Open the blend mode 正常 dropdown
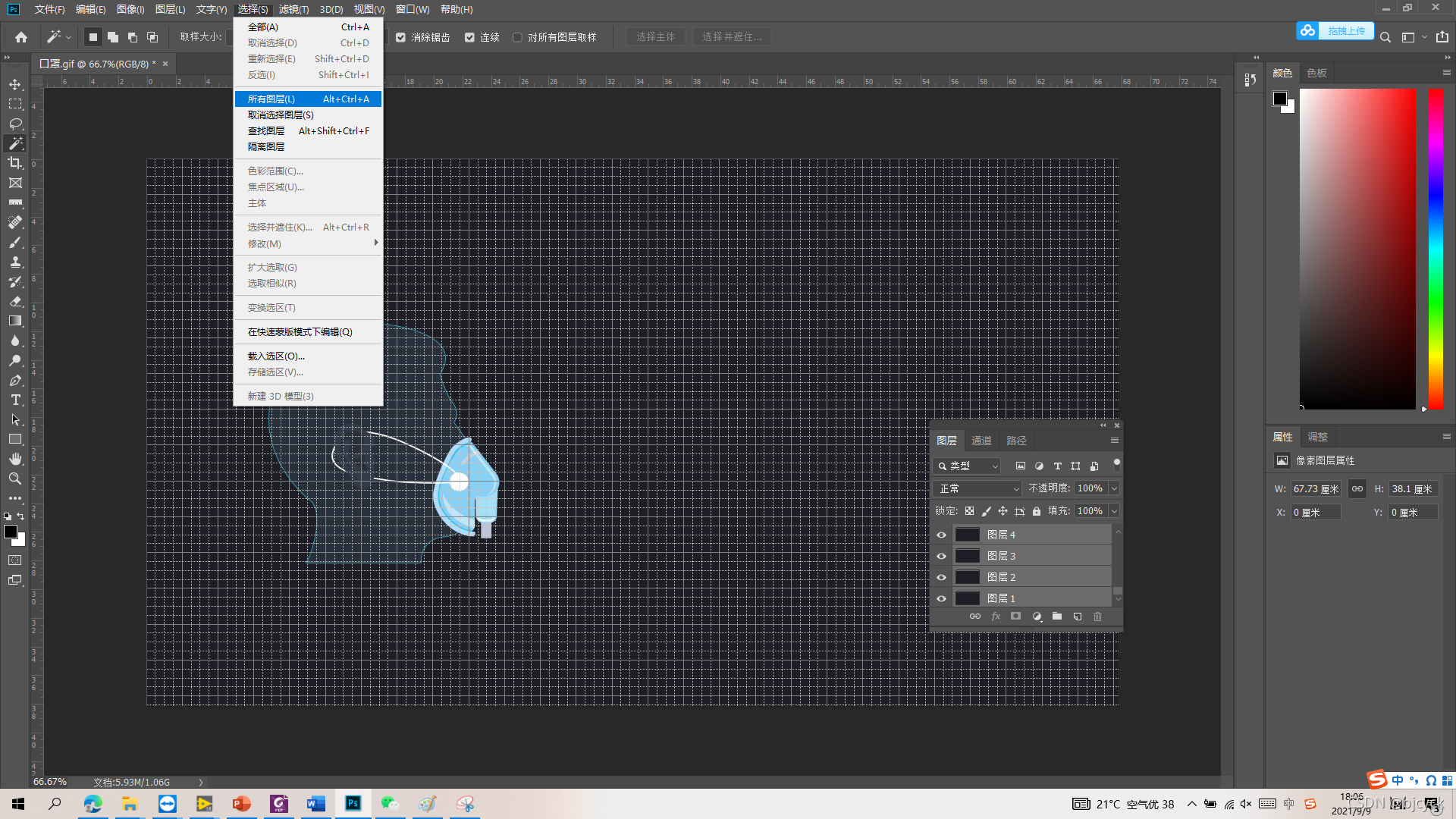Screen dimensions: 1456x819 pyautogui.click(x=978, y=488)
